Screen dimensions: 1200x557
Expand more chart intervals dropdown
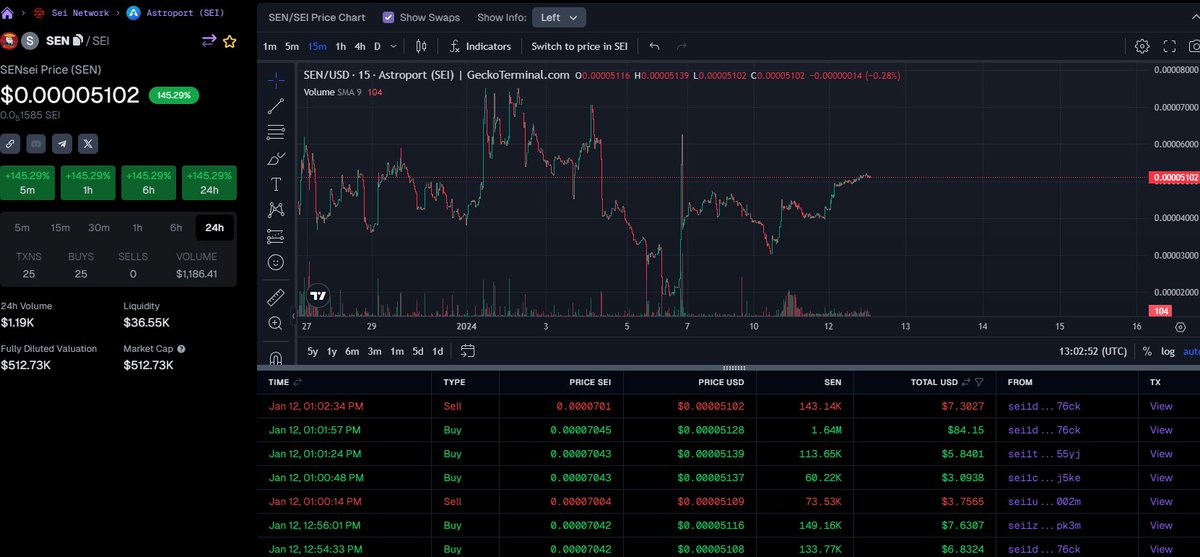point(394,46)
